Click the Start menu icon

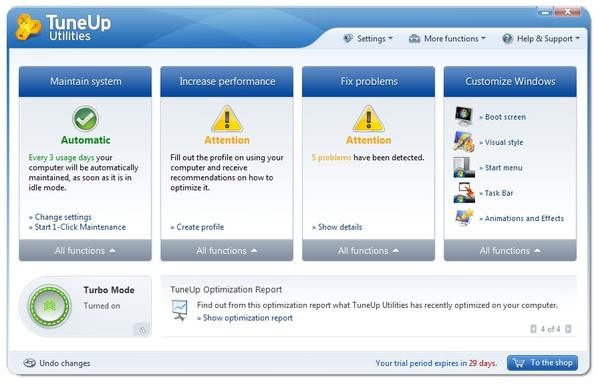coord(464,167)
